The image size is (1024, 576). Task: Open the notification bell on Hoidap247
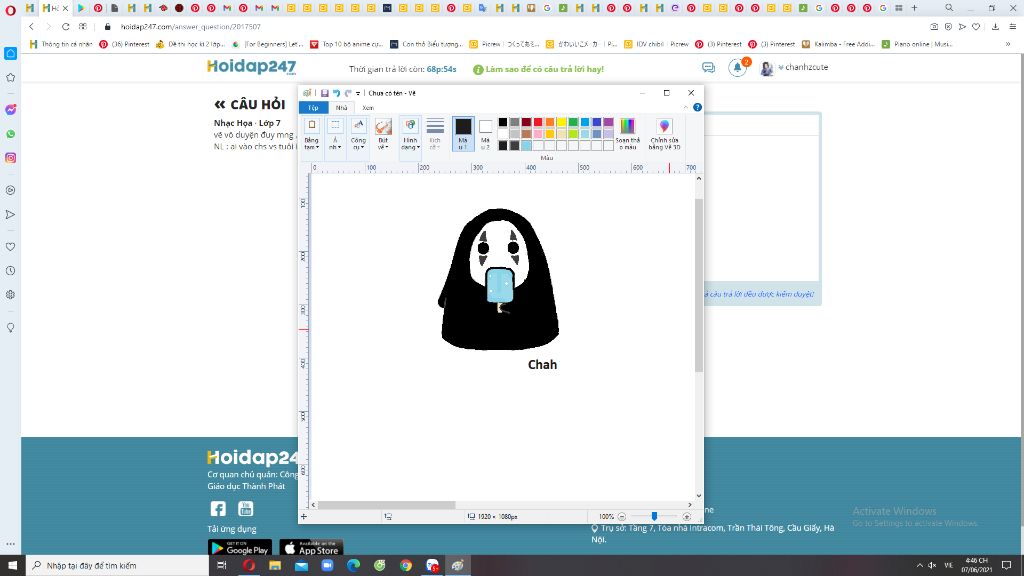[x=737, y=67]
